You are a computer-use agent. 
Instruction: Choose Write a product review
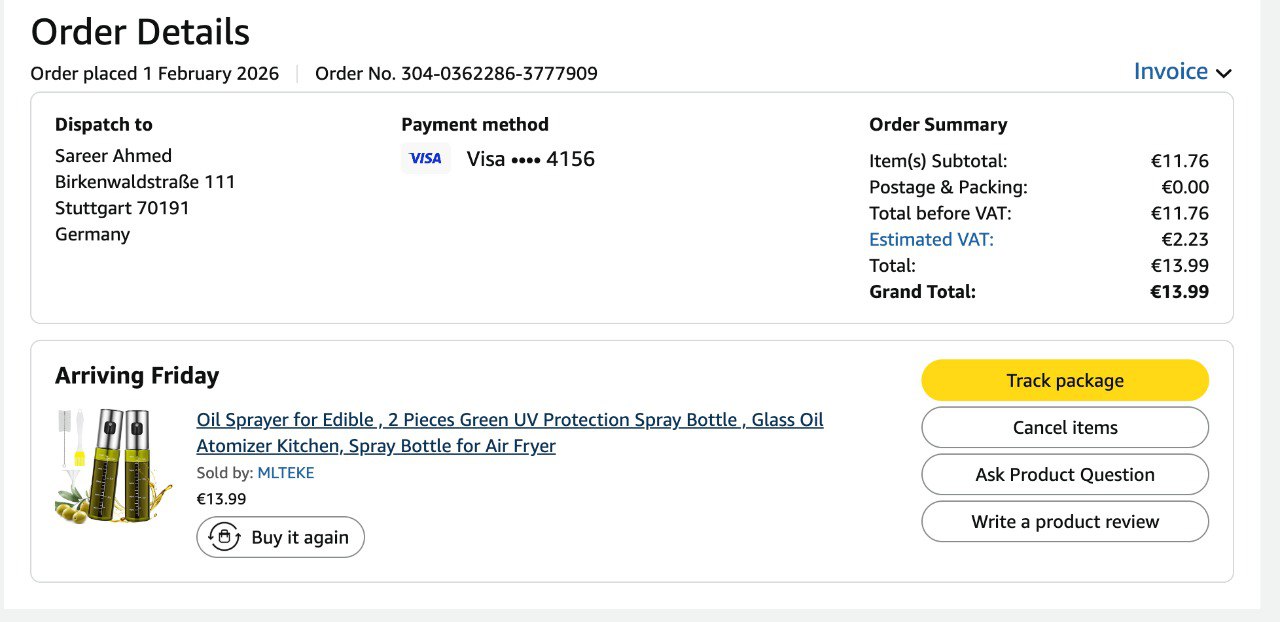pos(1065,522)
